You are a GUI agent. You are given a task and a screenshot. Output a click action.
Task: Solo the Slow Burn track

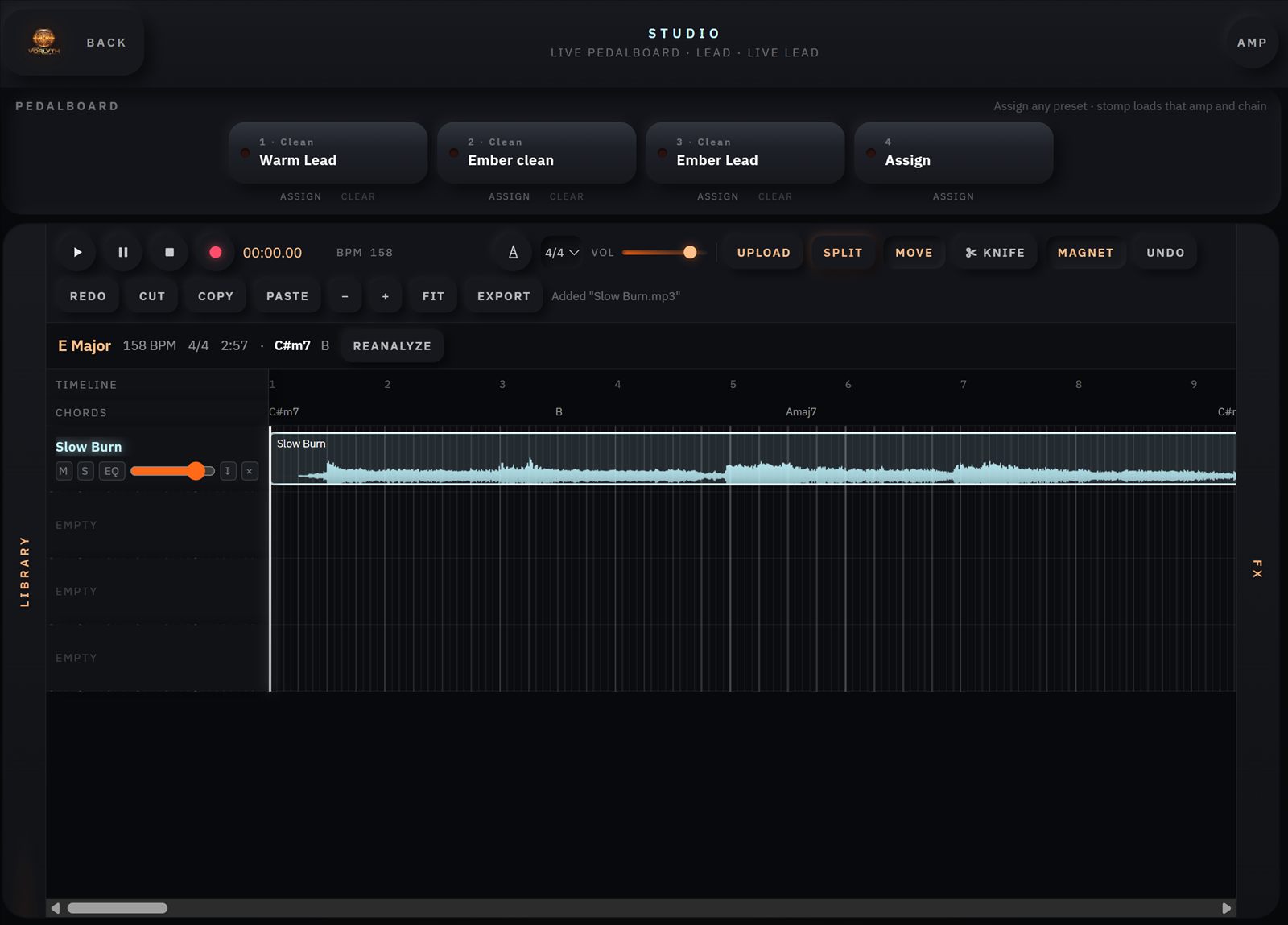point(85,471)
